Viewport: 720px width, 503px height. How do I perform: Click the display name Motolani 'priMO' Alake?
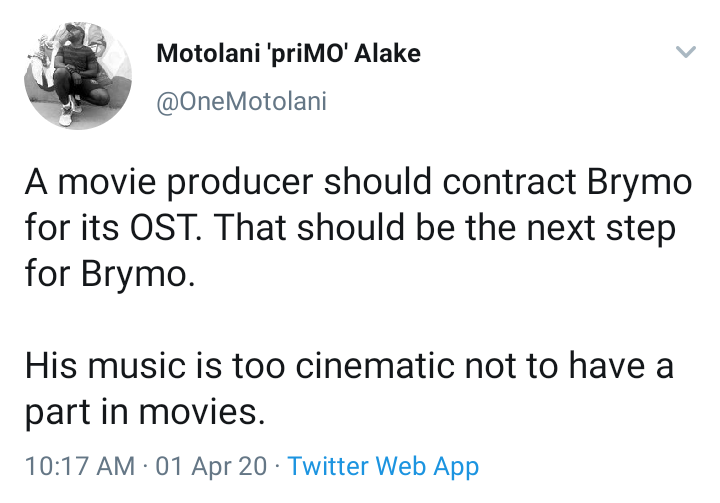(x=288, y=53)
